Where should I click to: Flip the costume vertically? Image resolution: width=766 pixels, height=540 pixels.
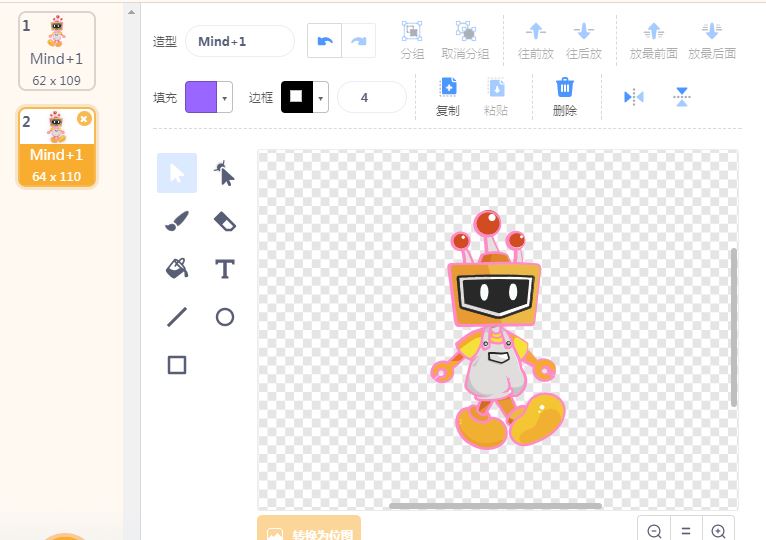click(681, 97)
